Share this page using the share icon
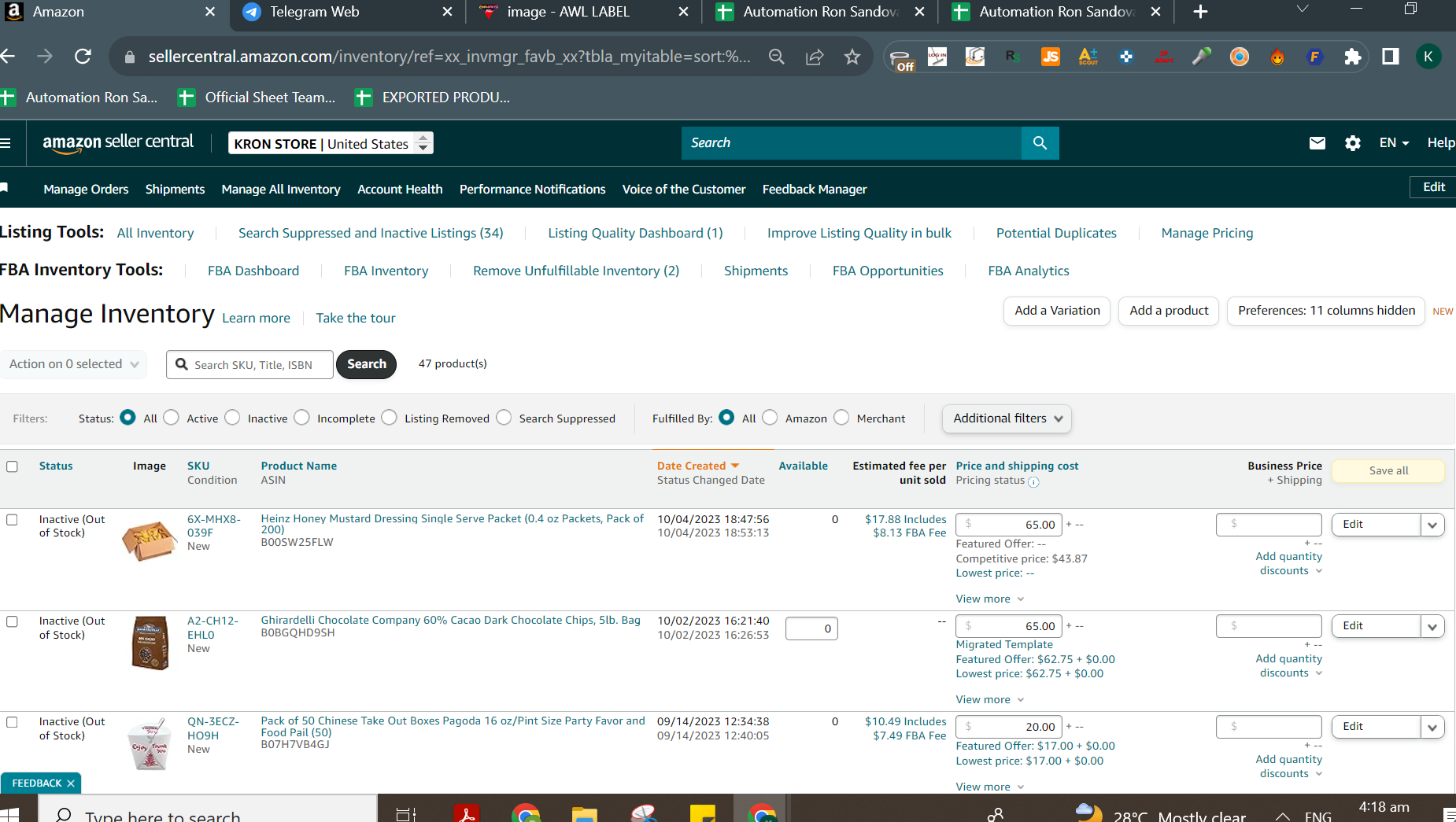1456x822 pixels. coord(815,57)
